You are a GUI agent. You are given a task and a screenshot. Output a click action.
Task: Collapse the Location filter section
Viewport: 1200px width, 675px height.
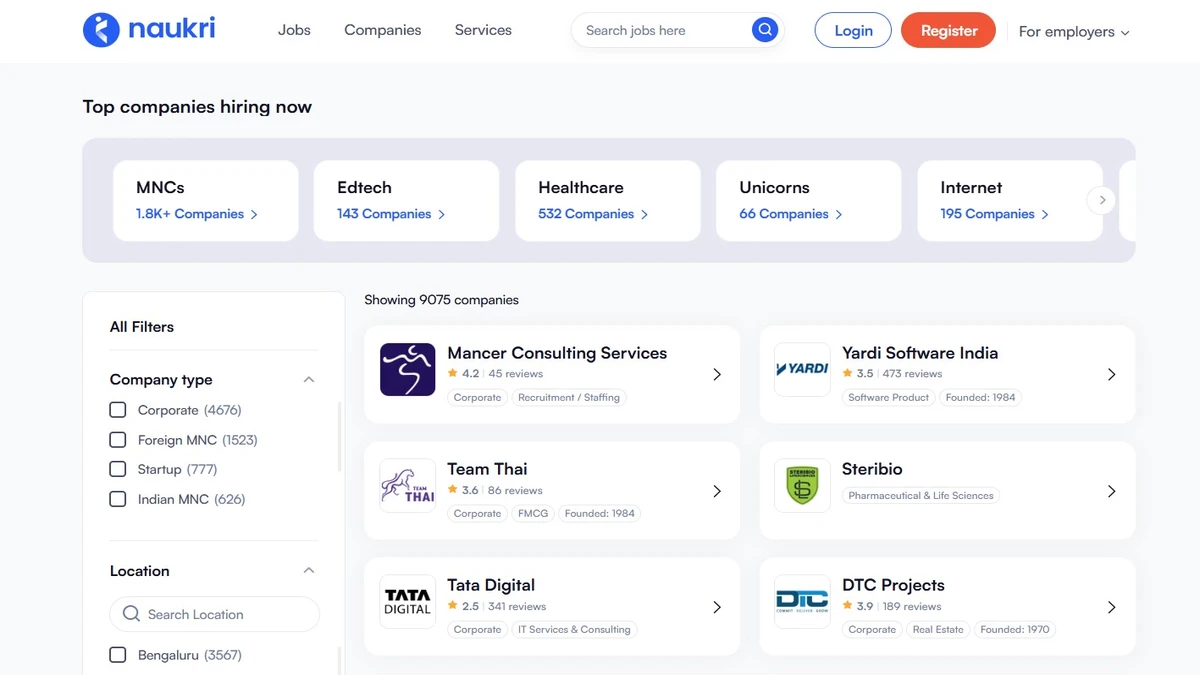310,570
